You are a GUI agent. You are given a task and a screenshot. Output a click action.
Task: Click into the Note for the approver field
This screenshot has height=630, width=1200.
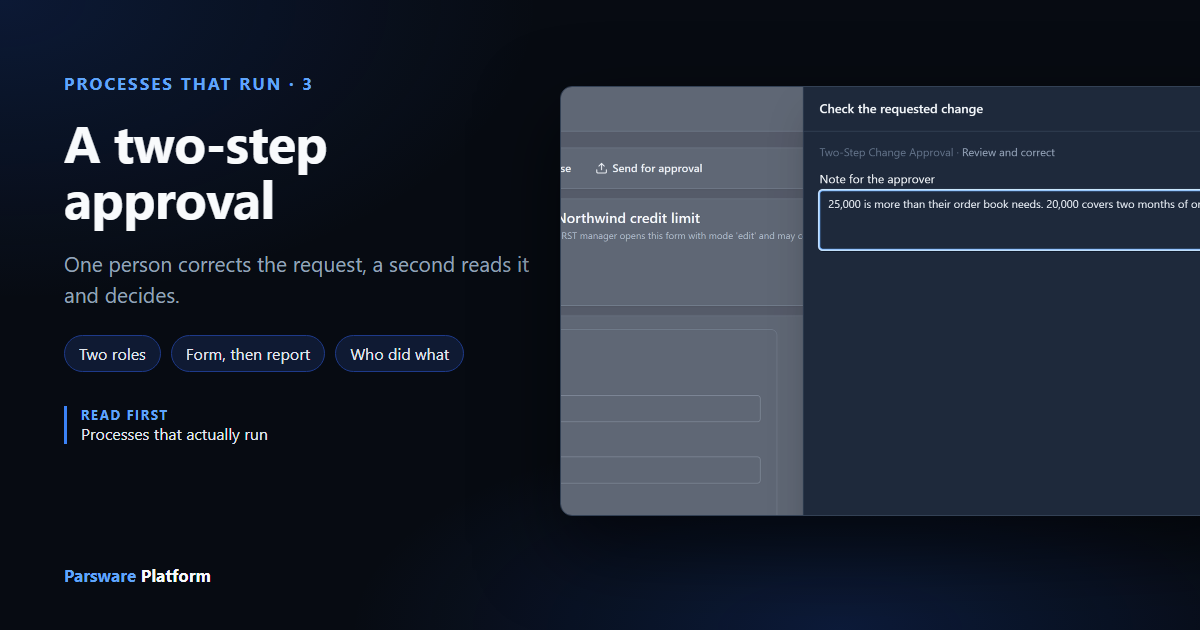[x=1009, y=219]
